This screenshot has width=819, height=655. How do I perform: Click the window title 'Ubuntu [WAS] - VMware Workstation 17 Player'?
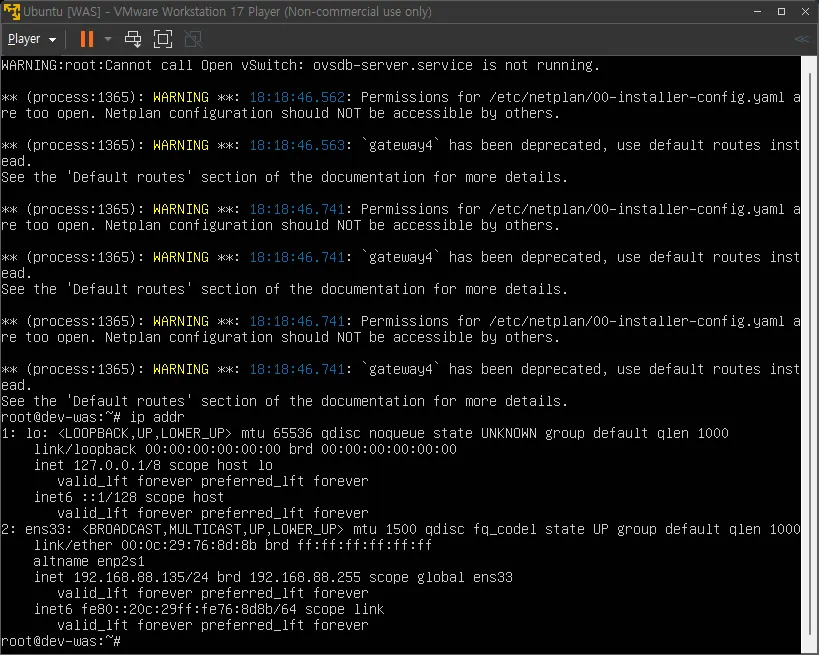pos(227,11)
